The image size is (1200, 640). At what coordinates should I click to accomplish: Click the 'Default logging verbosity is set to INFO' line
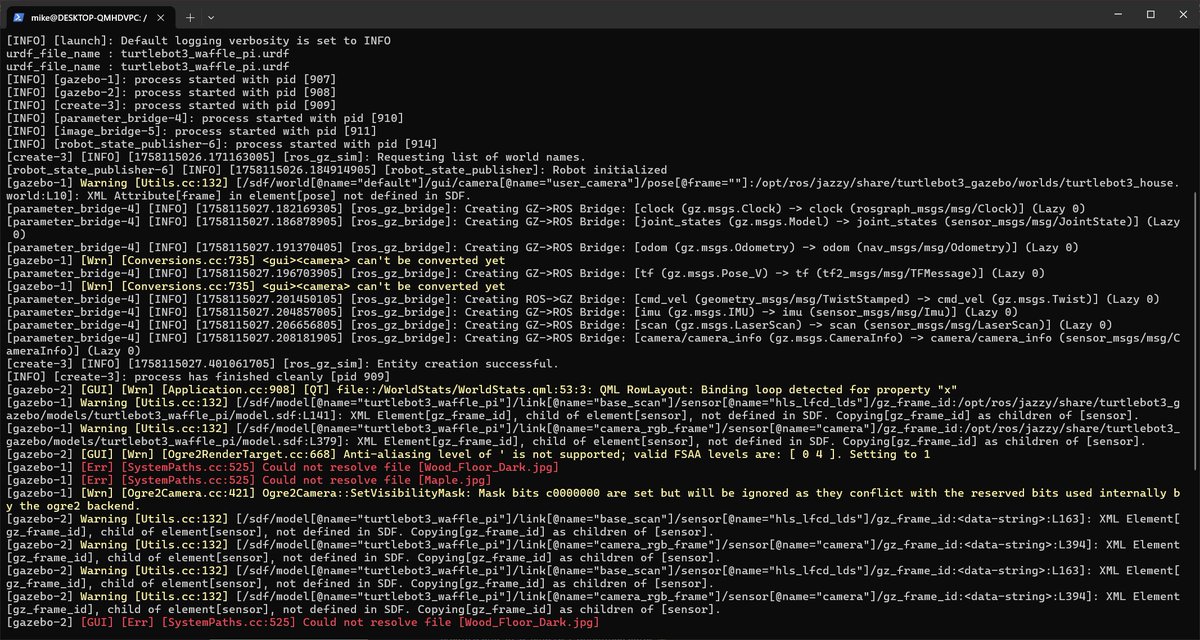click(x=198, y=41)
